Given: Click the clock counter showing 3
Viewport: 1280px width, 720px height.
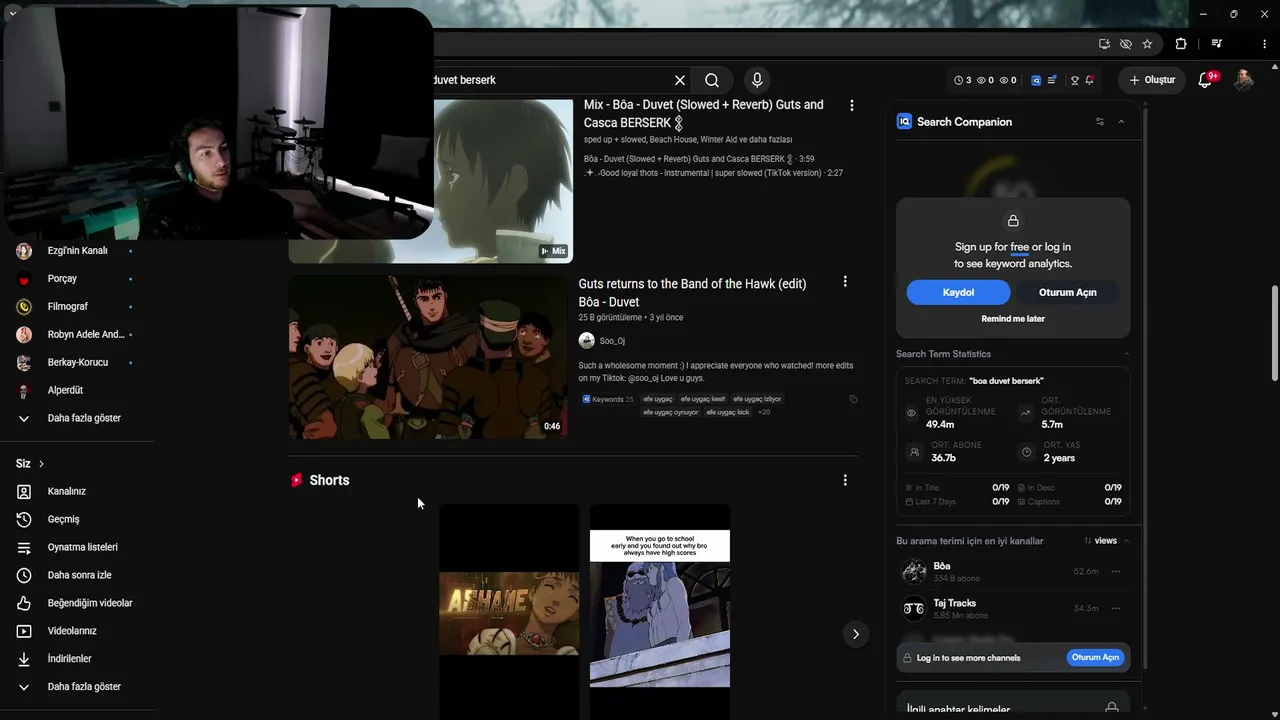Looking at the screenshot, I should (963, 80).
